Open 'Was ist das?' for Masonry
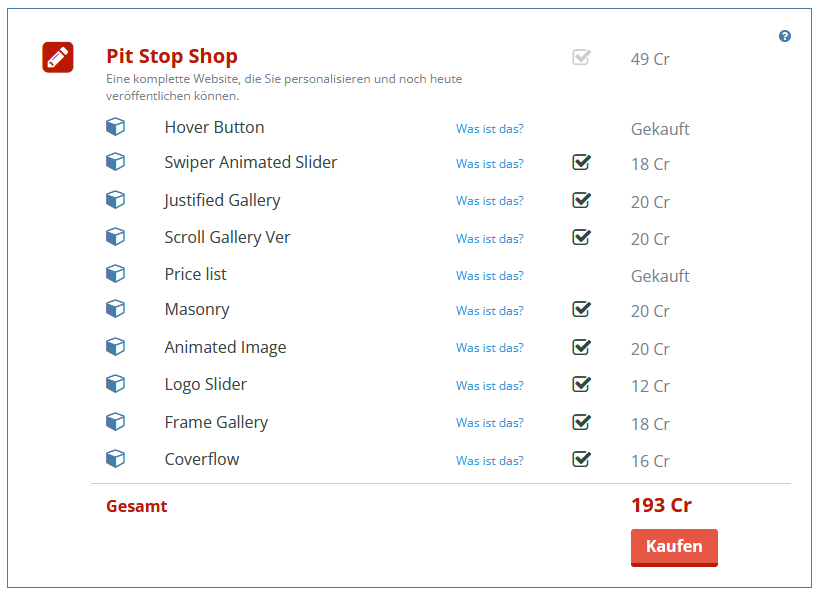 pos(490,311)
